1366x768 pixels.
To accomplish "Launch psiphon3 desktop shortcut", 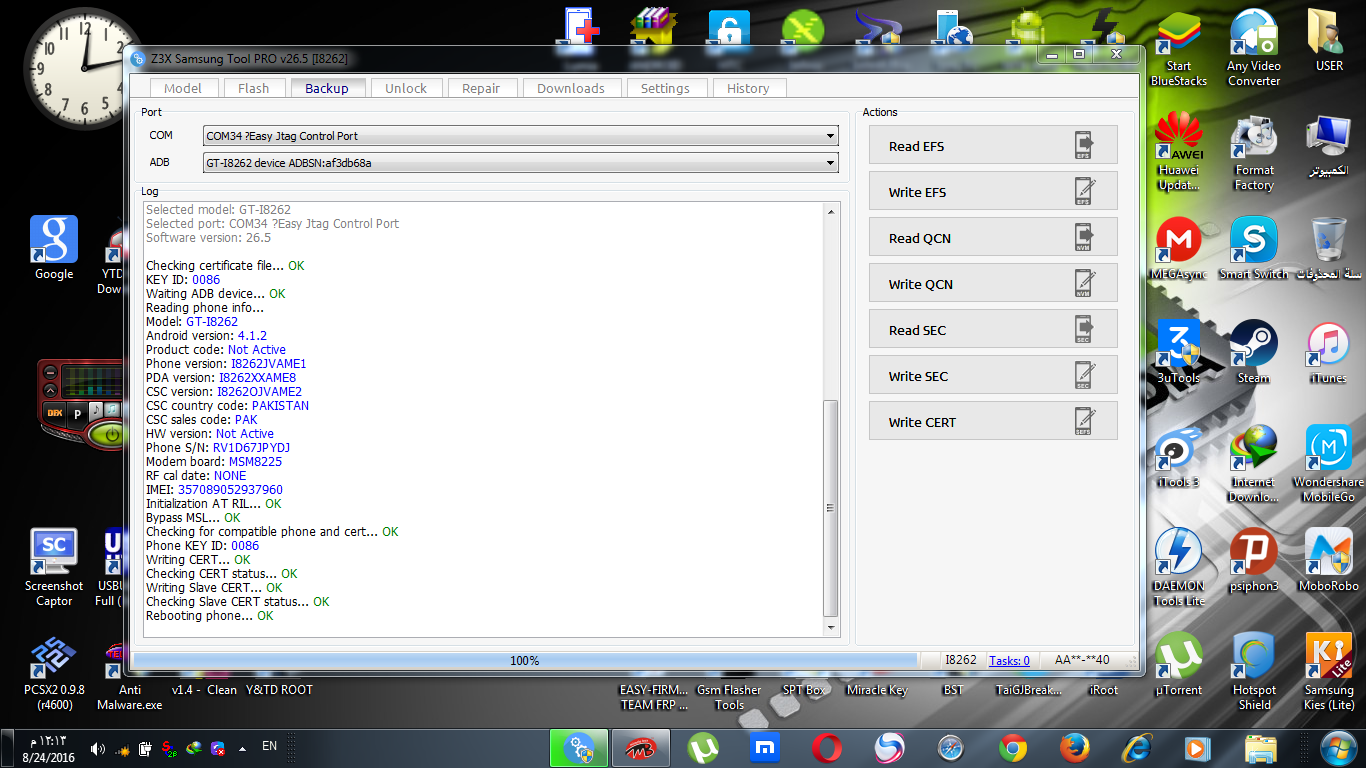I will click(1254, 561).
